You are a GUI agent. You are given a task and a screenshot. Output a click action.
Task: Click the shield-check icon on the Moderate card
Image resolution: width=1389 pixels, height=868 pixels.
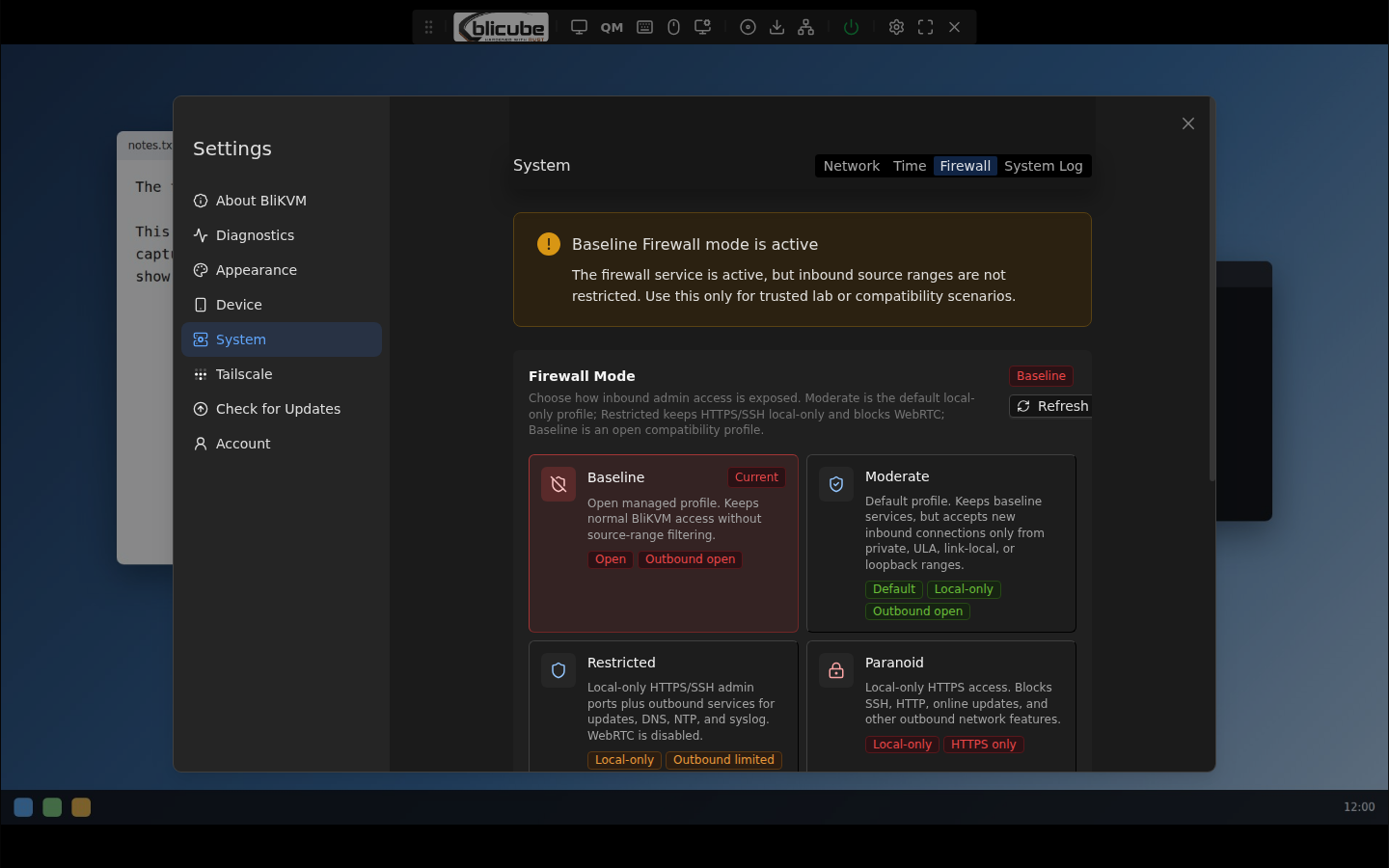pyautogui.click(x=836, y=484)
